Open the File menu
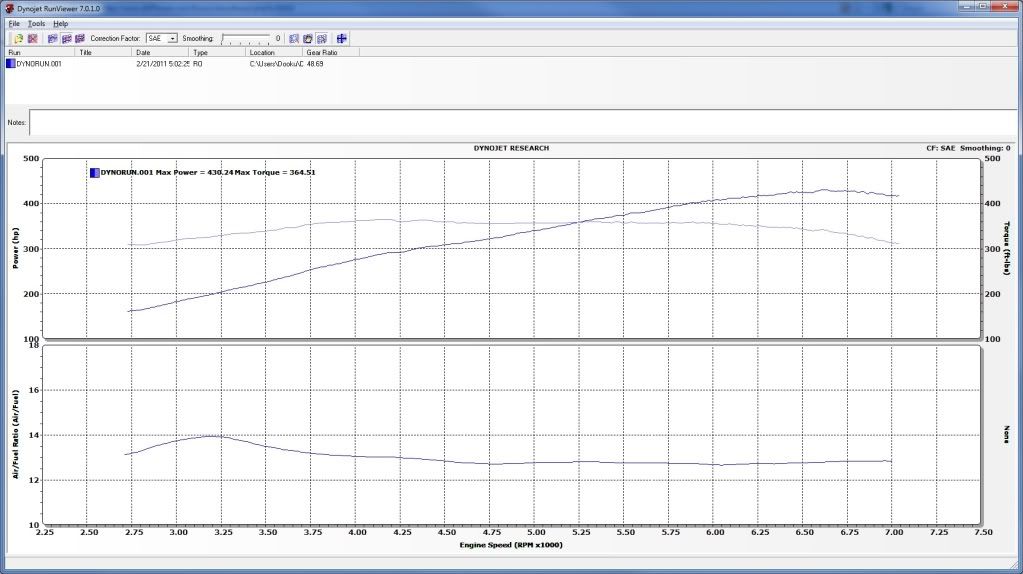 pos(14,23)
